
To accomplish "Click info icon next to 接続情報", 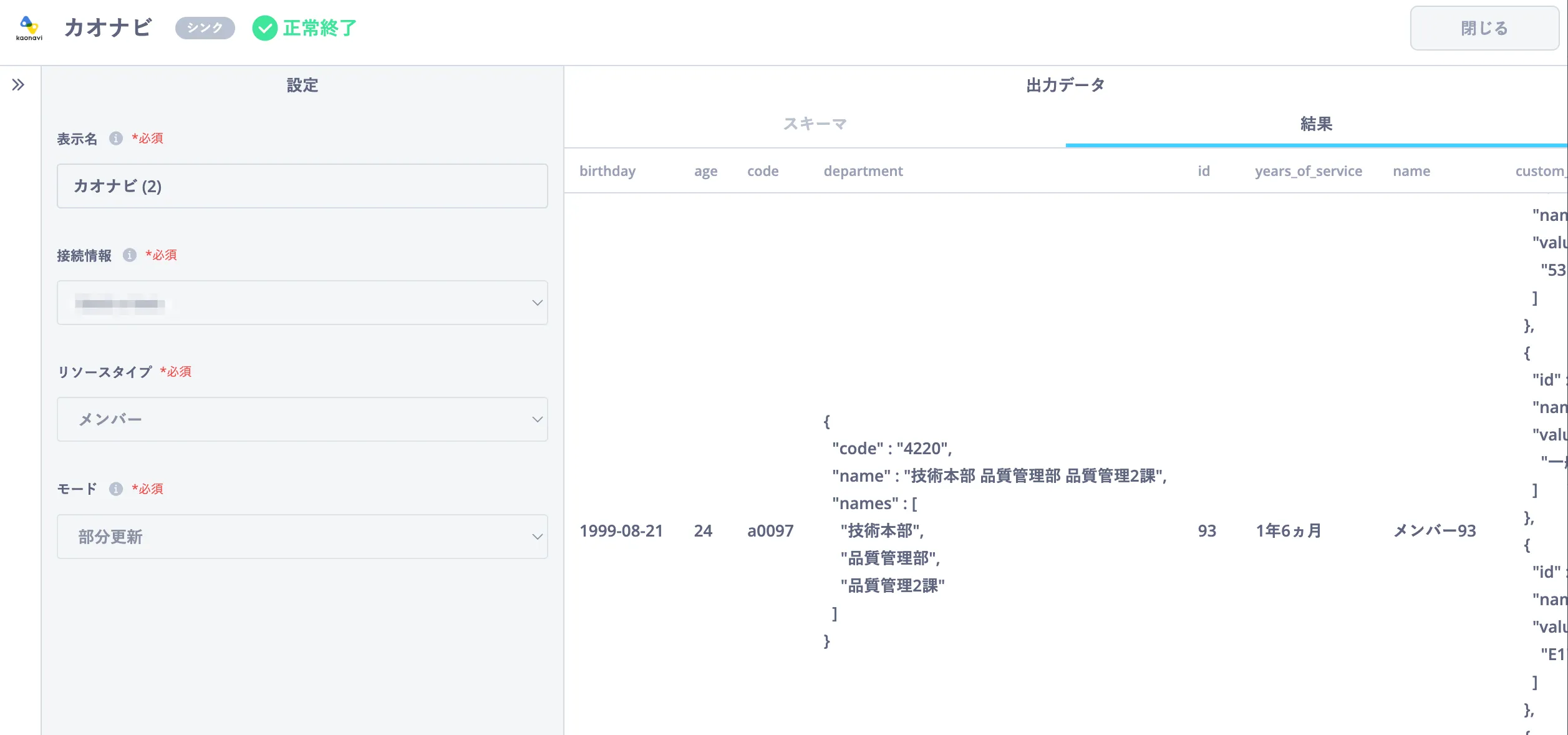I will (130, 255).
